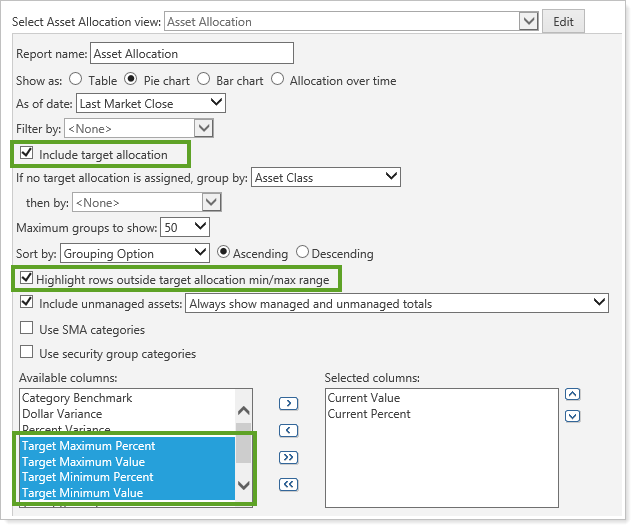635x529 pixels.
Task: Enable Use SMA categories checkbox
Action: (26, 329)
